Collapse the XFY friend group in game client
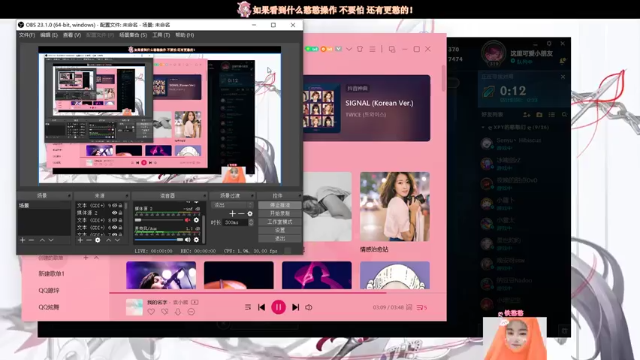640x360 pixels. click(x=483, y=127)
